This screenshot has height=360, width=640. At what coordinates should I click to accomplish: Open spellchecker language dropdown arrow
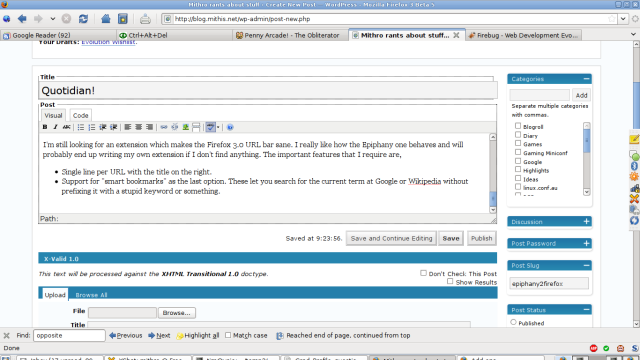coord(218,127)
